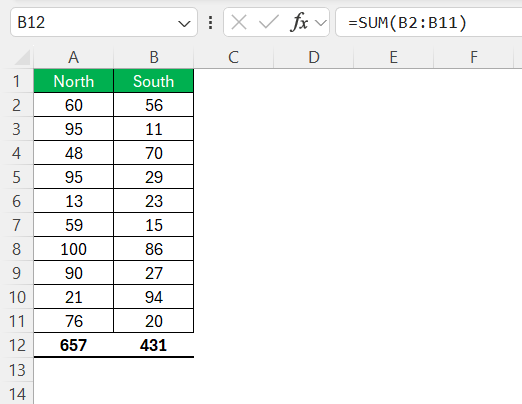Click the formula bar with =SUM(B2:B11)

(428, 22)
